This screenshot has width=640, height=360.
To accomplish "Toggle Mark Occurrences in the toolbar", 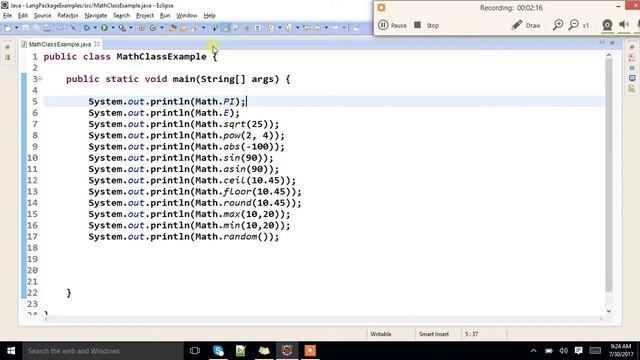I will [226, 28].
